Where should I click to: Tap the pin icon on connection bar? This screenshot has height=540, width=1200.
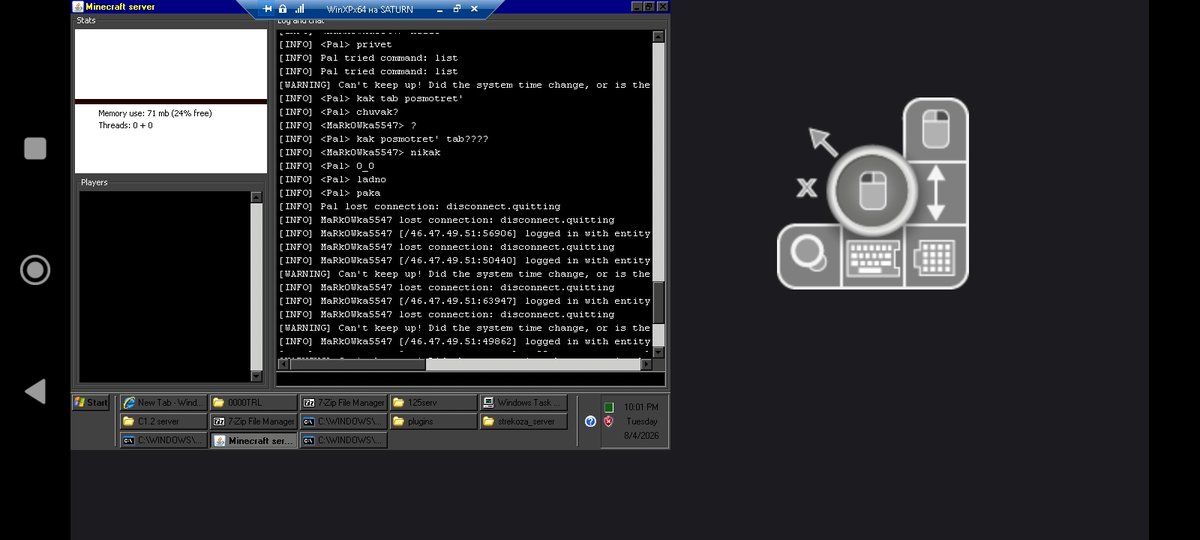[268, 8]
